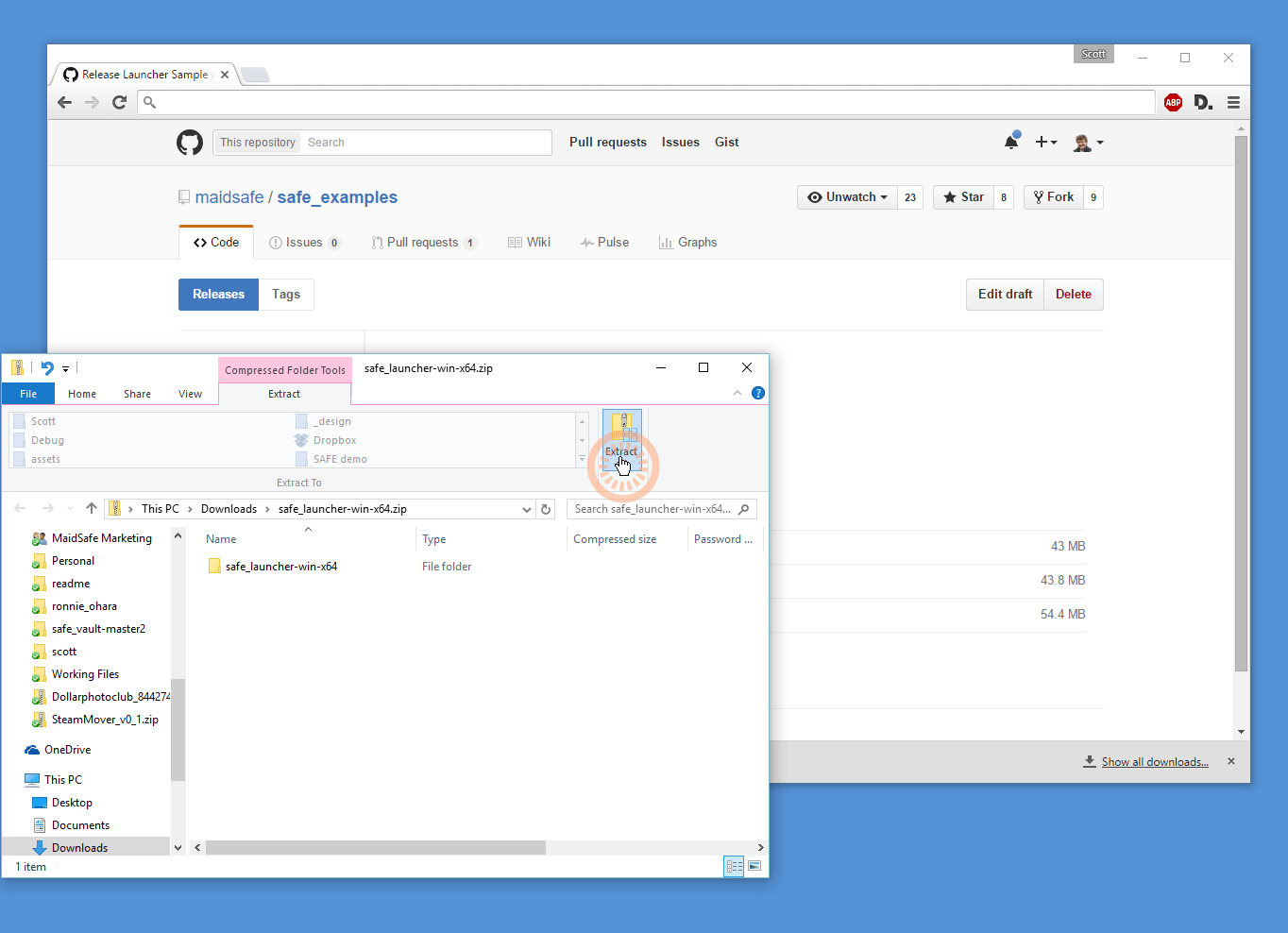Image resolution: width=1288 pixels, height=933 pixels.
Task: Close the Release Launcher Sample tab
Action: (225, 75)
